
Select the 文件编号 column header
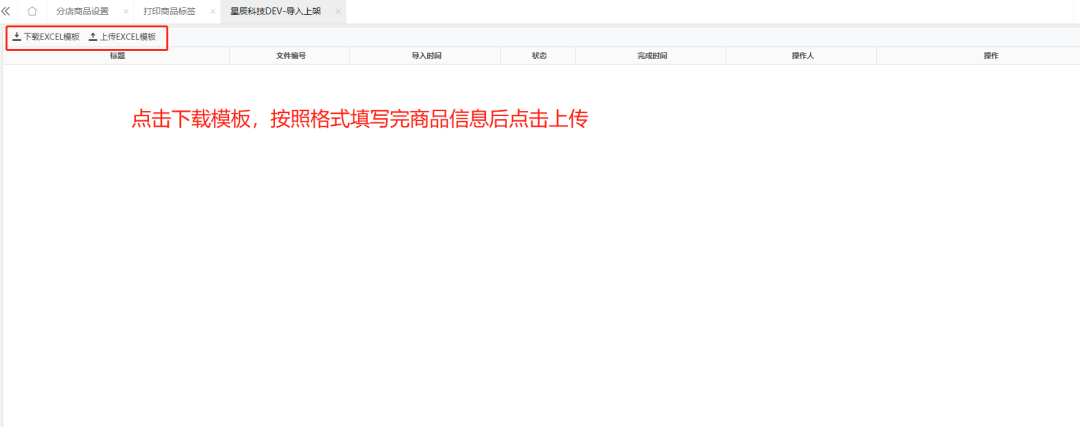(x=290, y=56)
